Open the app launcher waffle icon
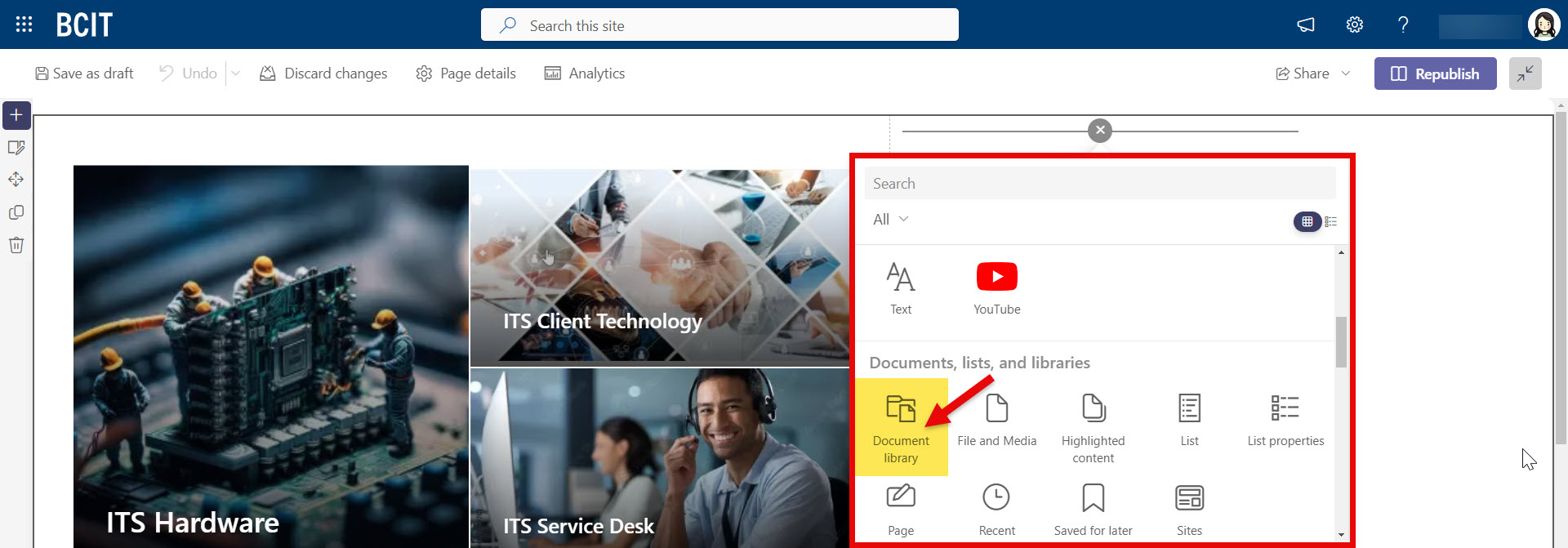The image size is (1568, 548). 24,25
